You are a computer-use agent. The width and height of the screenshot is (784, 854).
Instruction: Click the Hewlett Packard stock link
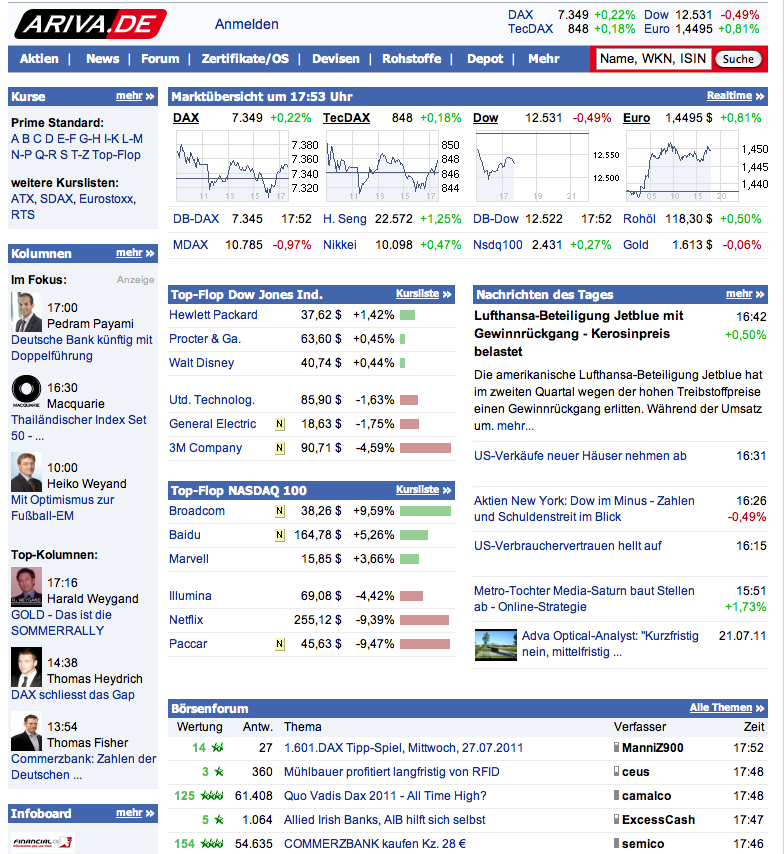click(x=213, y=315)
